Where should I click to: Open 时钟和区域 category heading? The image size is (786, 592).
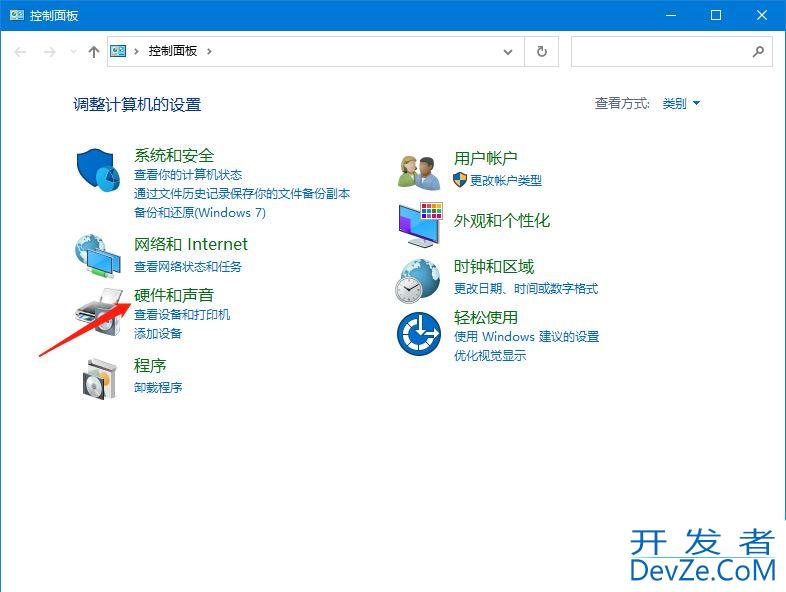click(x=494, y=266)
